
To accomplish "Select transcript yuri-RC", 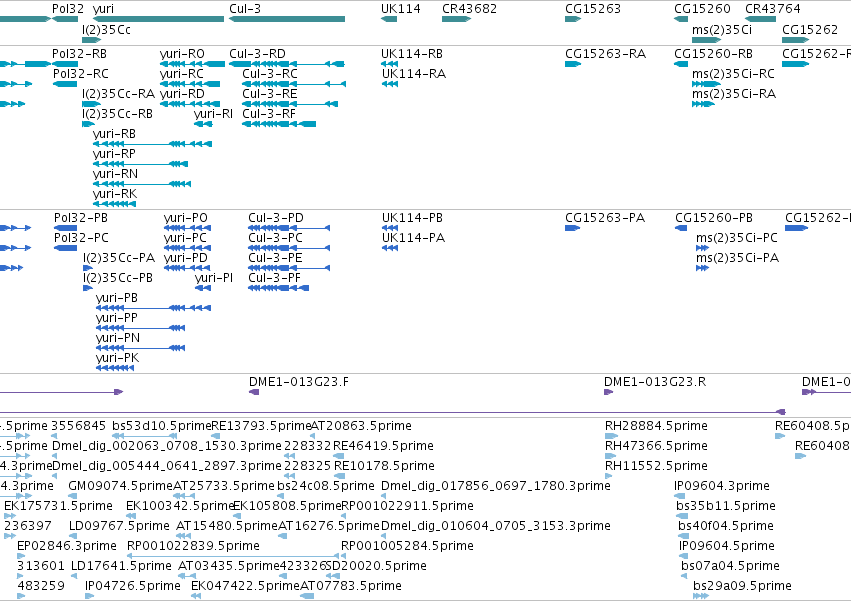I will tap(181, 74).
